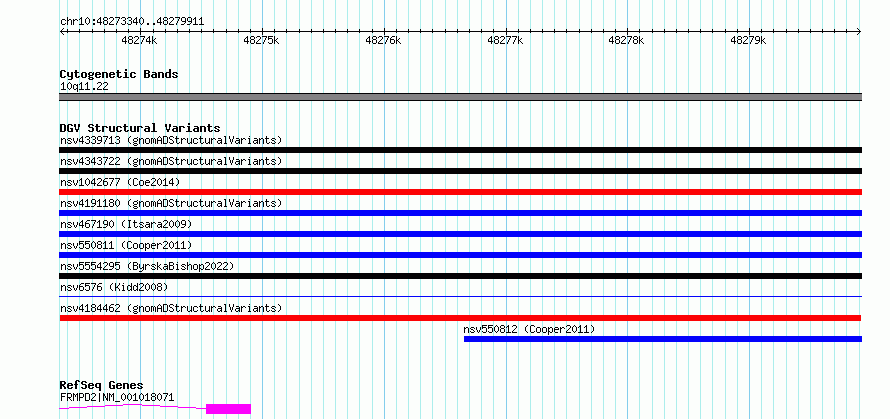Click the first nsv550811 (Cooper2011) label

[x=126, y=245]
